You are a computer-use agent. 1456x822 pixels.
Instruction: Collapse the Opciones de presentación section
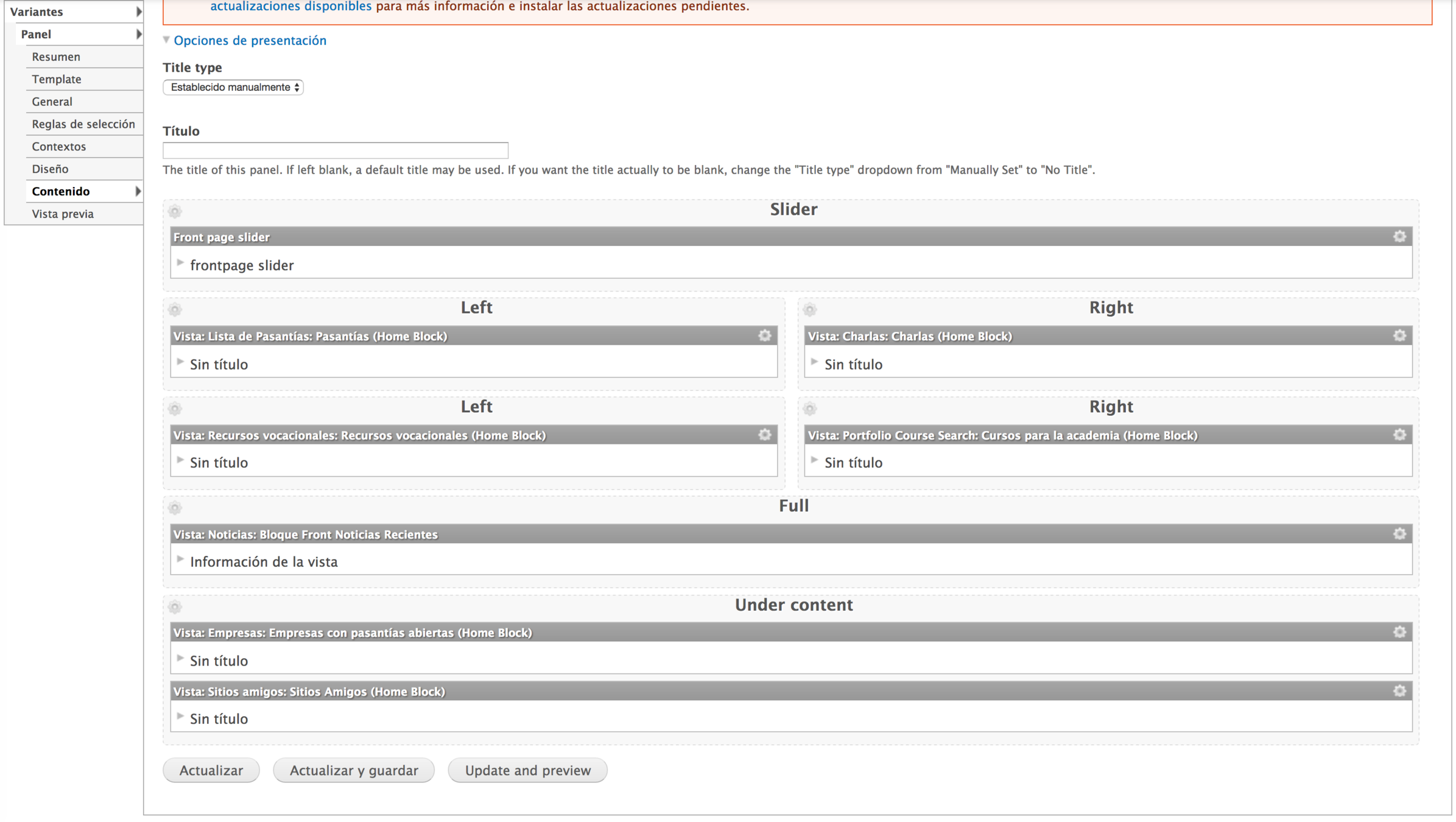[x=250, y=40]
